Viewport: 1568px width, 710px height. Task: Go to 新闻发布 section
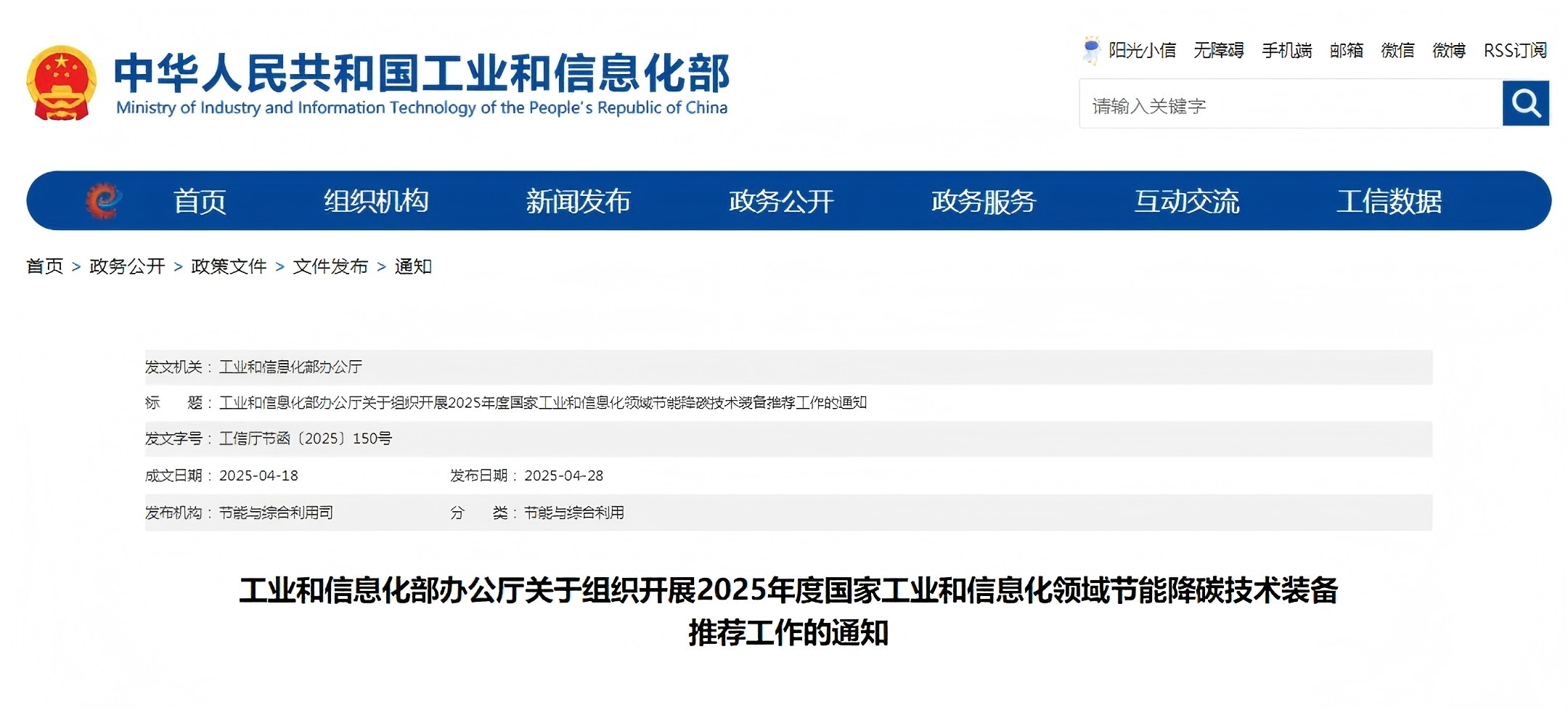tap(578, 201)
